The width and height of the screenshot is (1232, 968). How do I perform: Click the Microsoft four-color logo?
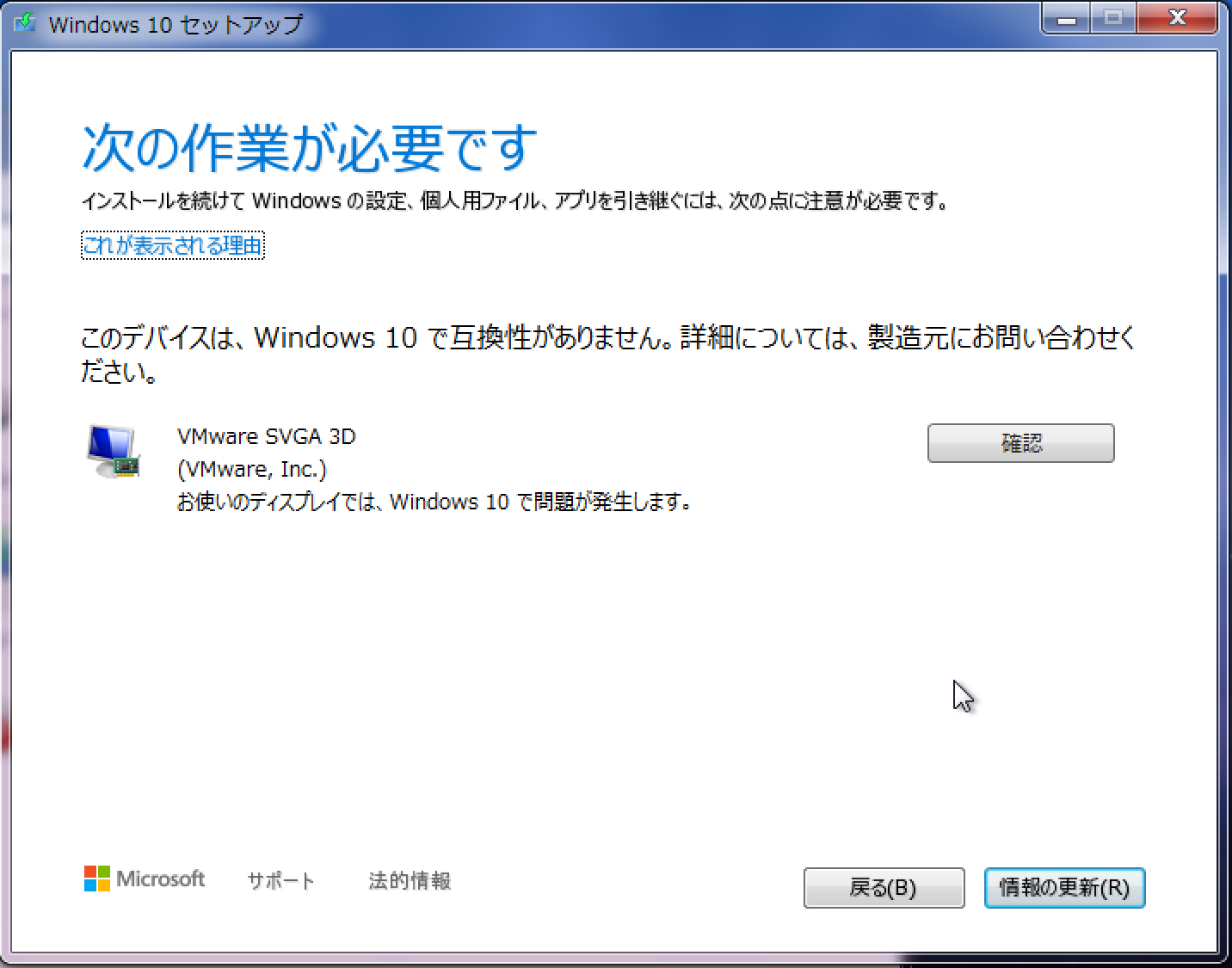click(x=97, y=879)
